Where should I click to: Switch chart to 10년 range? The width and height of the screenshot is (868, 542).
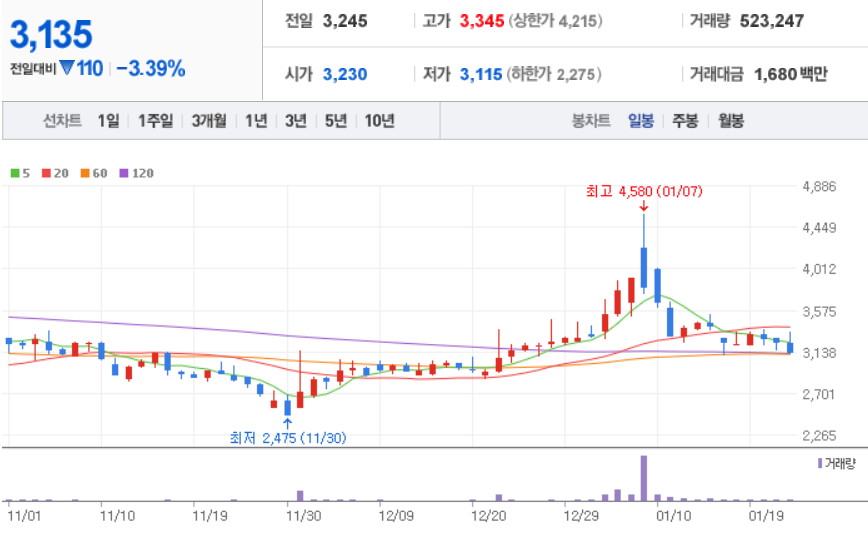pyautogui.click(x=379, y=120)
